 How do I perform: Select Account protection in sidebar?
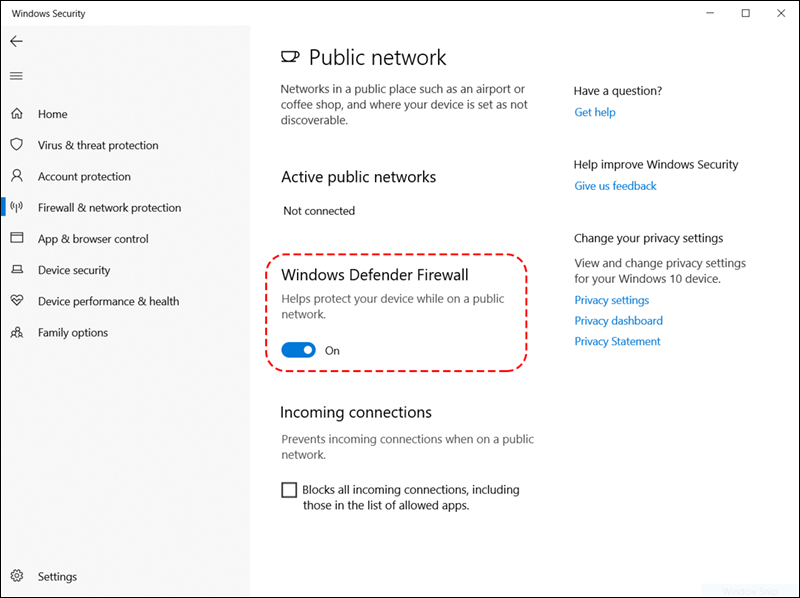[84, 177]
